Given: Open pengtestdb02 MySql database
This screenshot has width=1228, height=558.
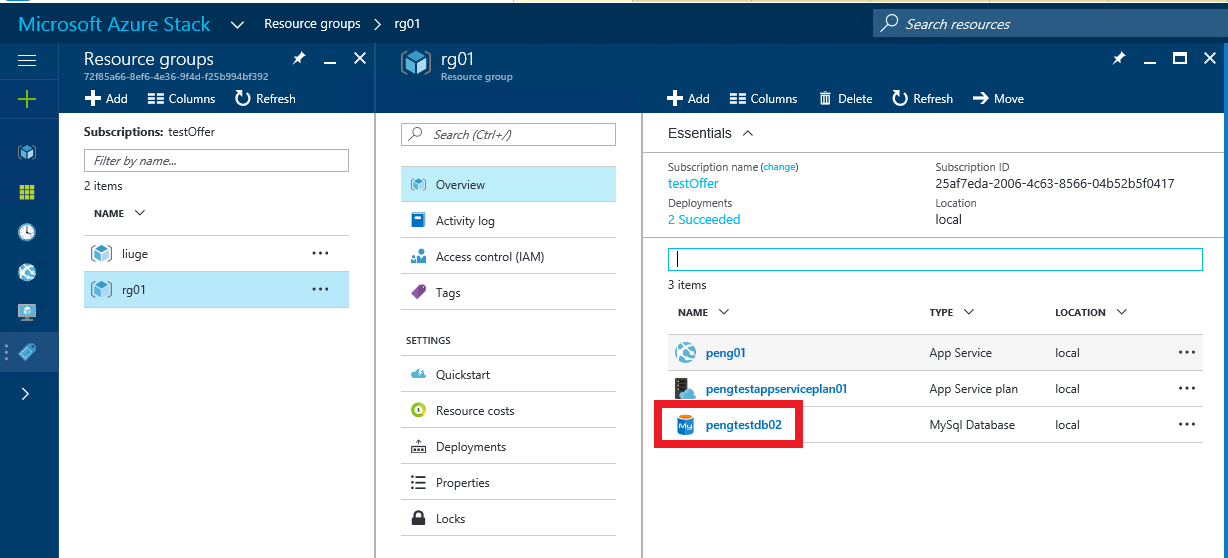Looking at the screenshot, I should point(743,425).
